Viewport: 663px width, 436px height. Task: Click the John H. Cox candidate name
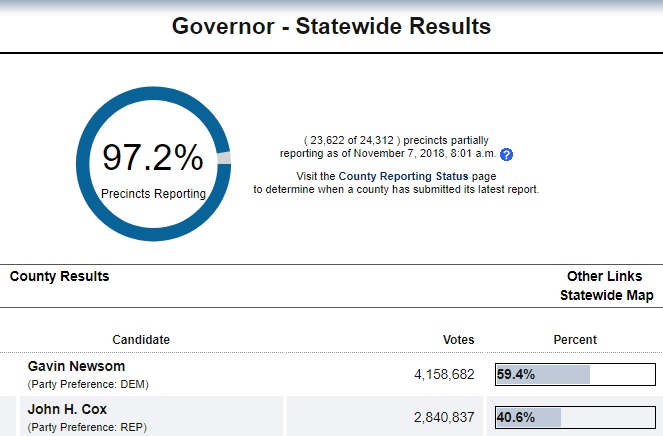(x=67, y=409)
